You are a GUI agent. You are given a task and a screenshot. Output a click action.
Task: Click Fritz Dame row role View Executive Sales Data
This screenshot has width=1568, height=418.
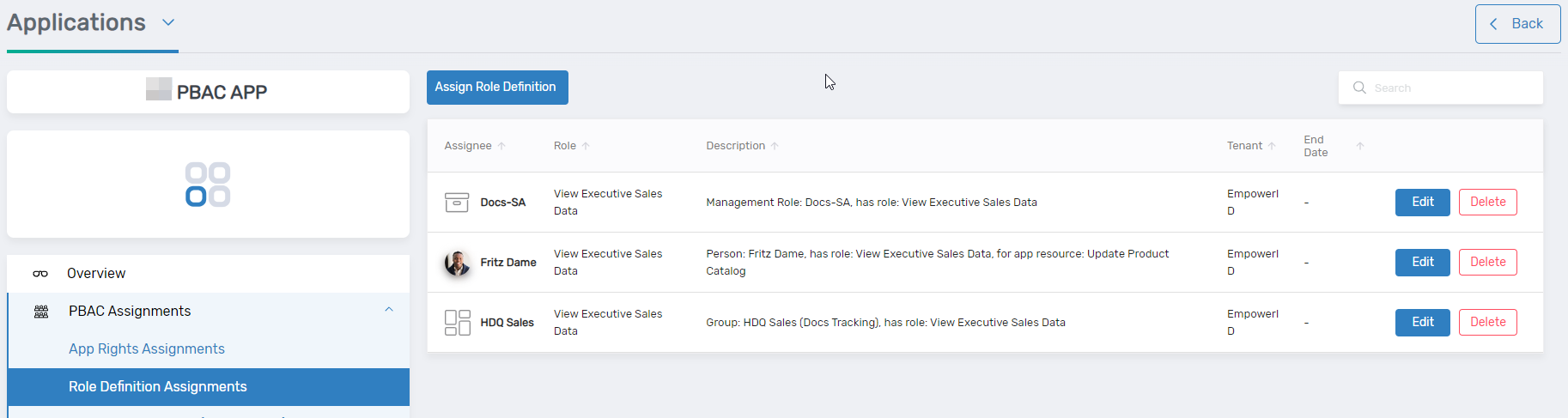point(608,263)
